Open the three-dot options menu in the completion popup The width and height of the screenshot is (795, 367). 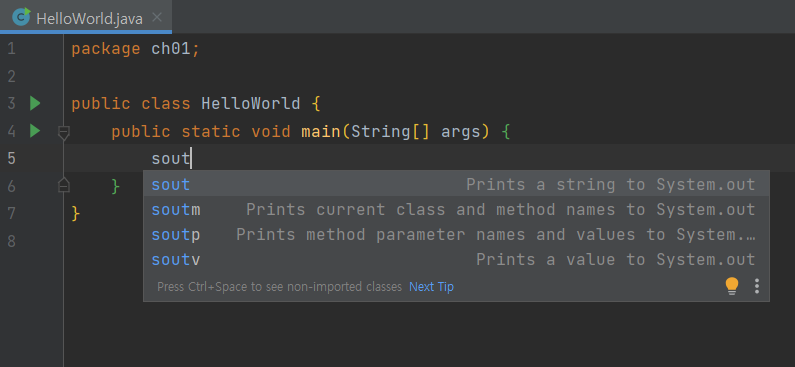click(757, 286)
